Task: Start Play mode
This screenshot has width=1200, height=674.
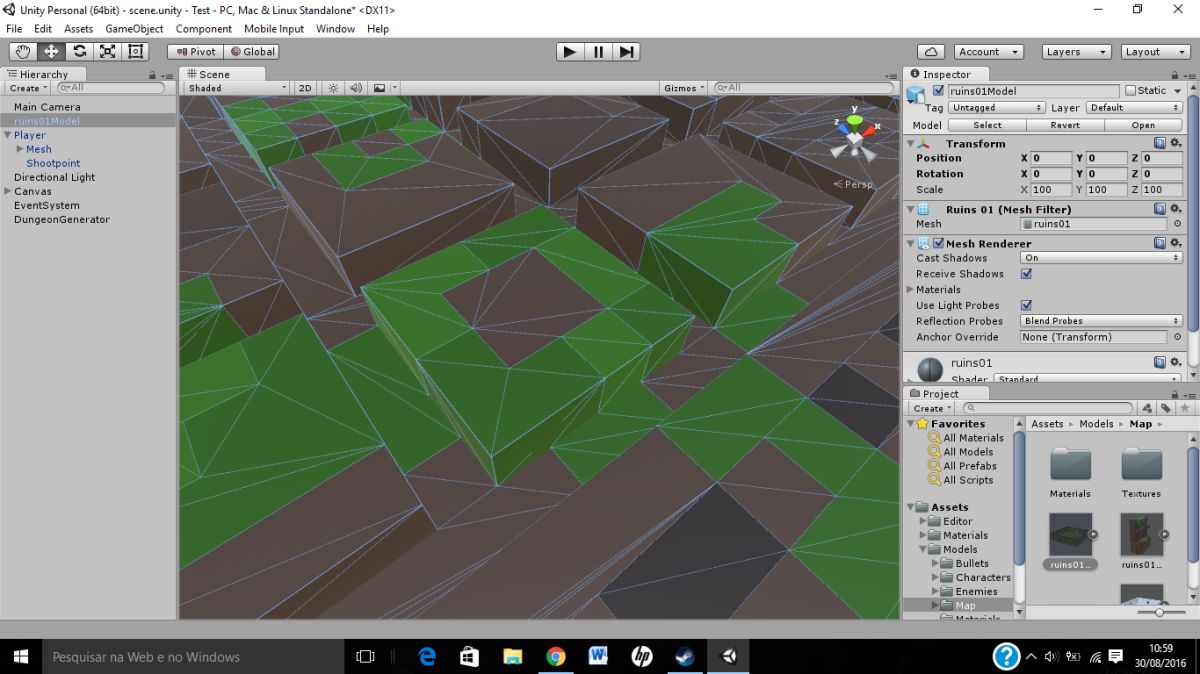Action: tap(570, 51)
